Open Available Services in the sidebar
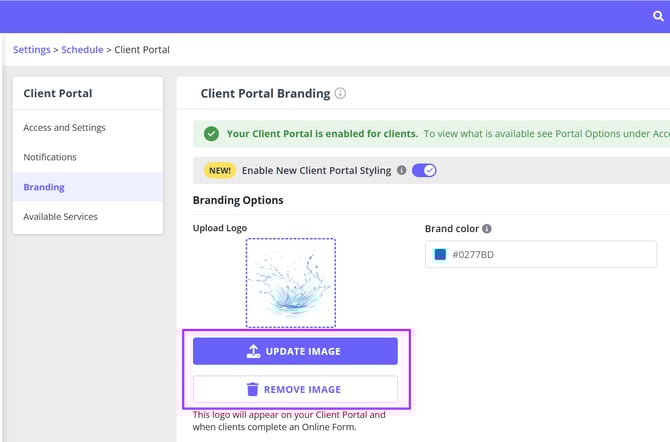This screenshot has height=442, width=670. (x=61, y=216)
